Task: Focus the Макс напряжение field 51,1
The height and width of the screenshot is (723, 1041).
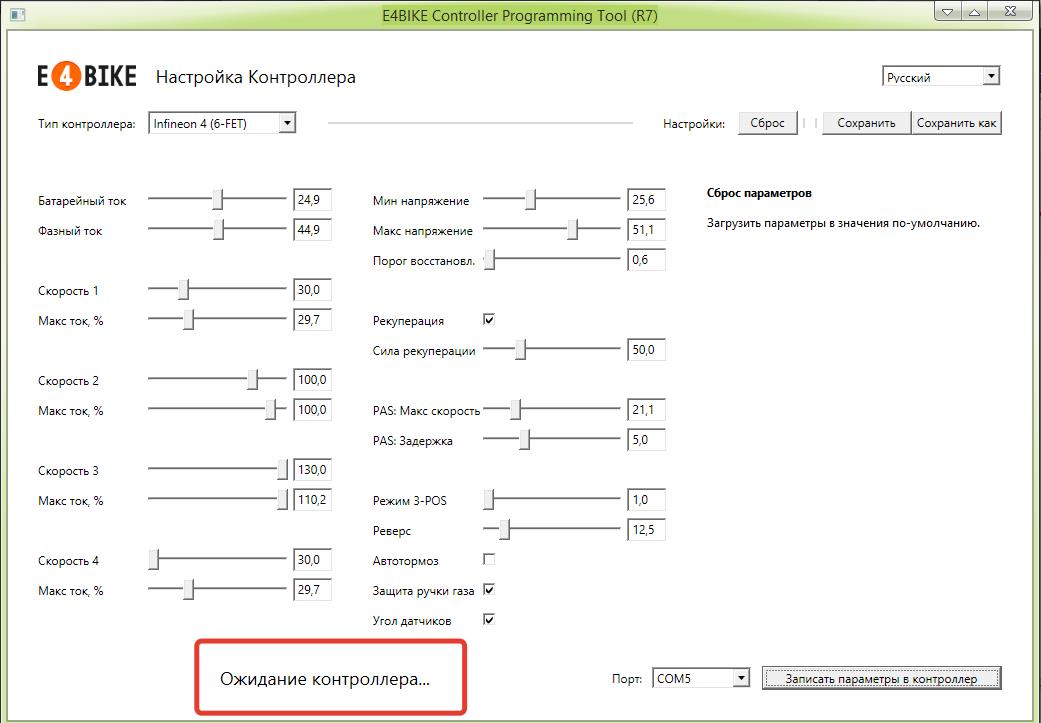Action: (646, 230)
